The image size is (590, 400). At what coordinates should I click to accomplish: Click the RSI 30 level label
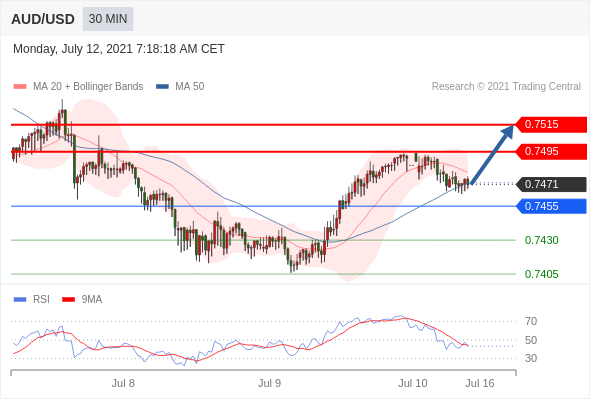point(531,358)
